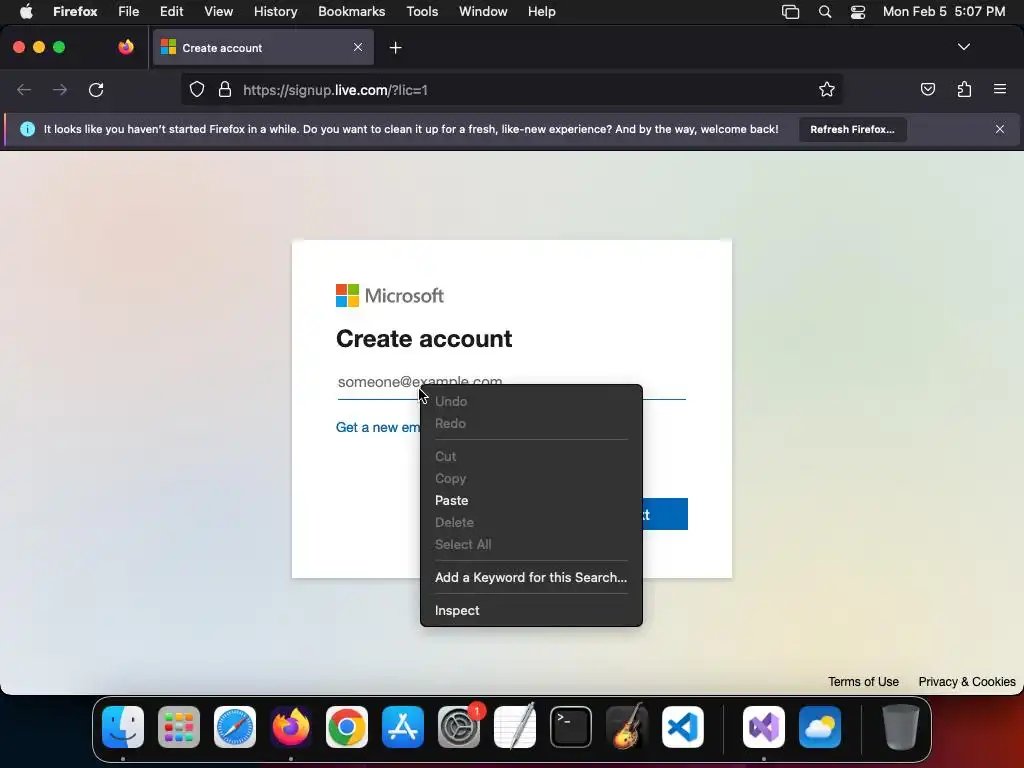Close the Create account tab
This screenshot has height=768, width=1024.
click(x=358, y=47)
